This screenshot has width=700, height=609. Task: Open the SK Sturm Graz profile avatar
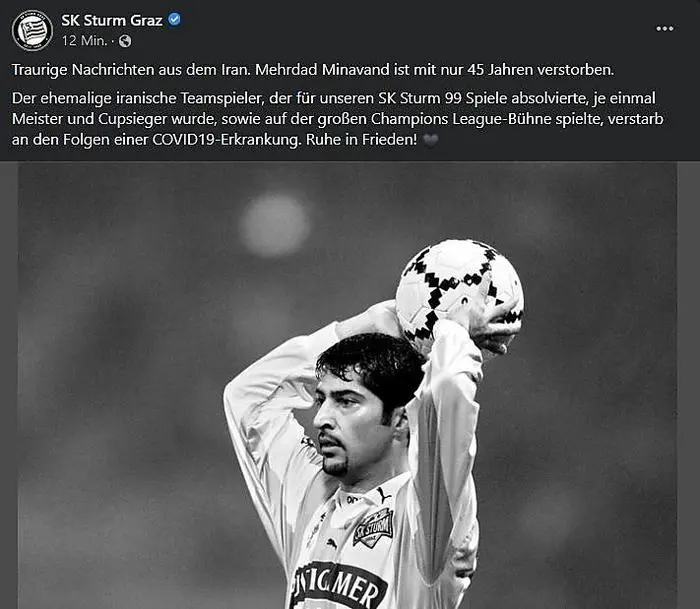[32, 30]
